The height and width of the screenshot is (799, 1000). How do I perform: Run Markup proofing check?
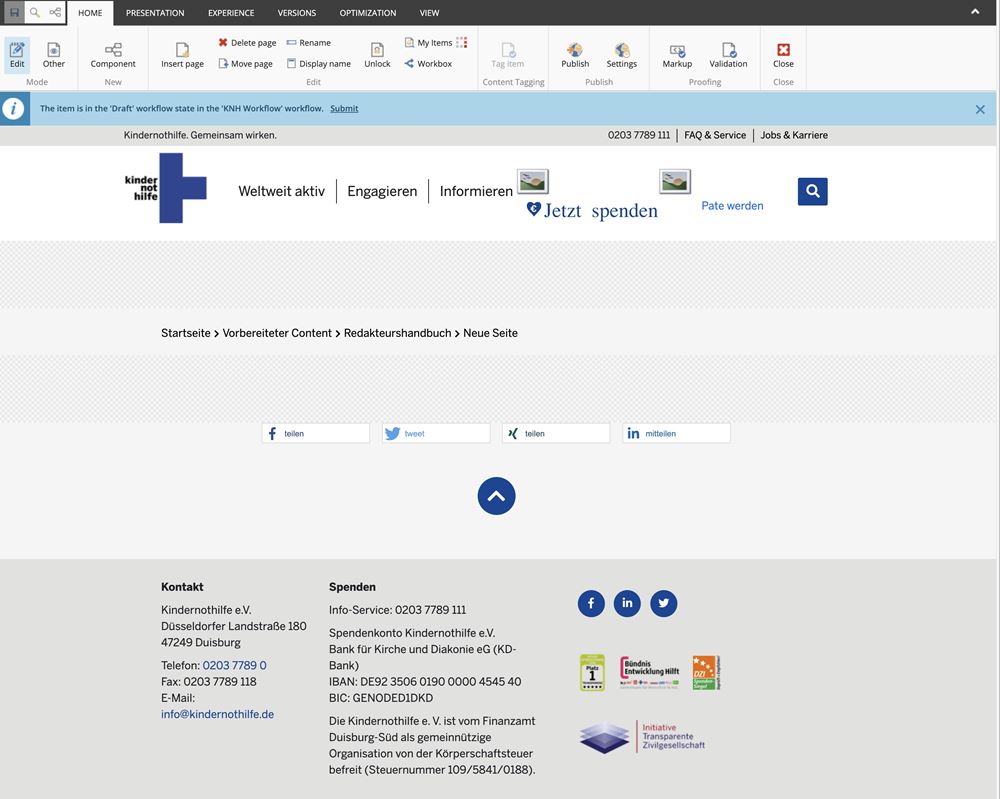click(x=677, y=54)
